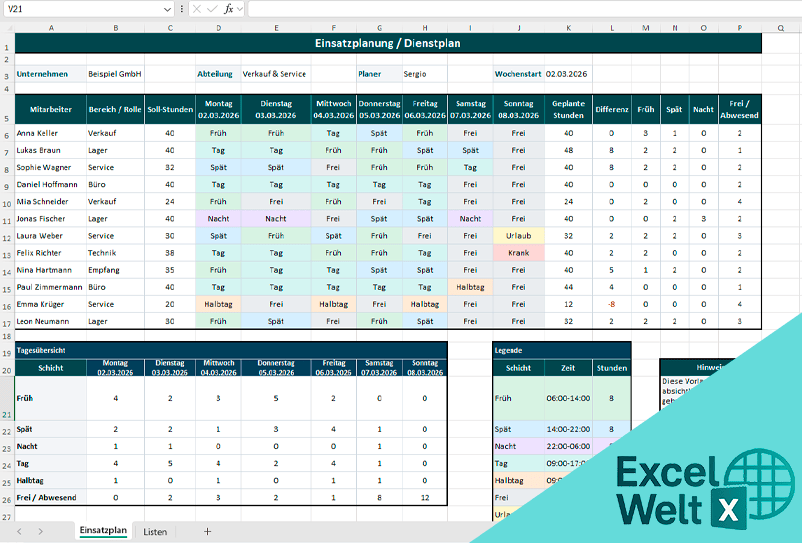
Task: Expand the formula bar function dropdown
Action: point(241,9)
